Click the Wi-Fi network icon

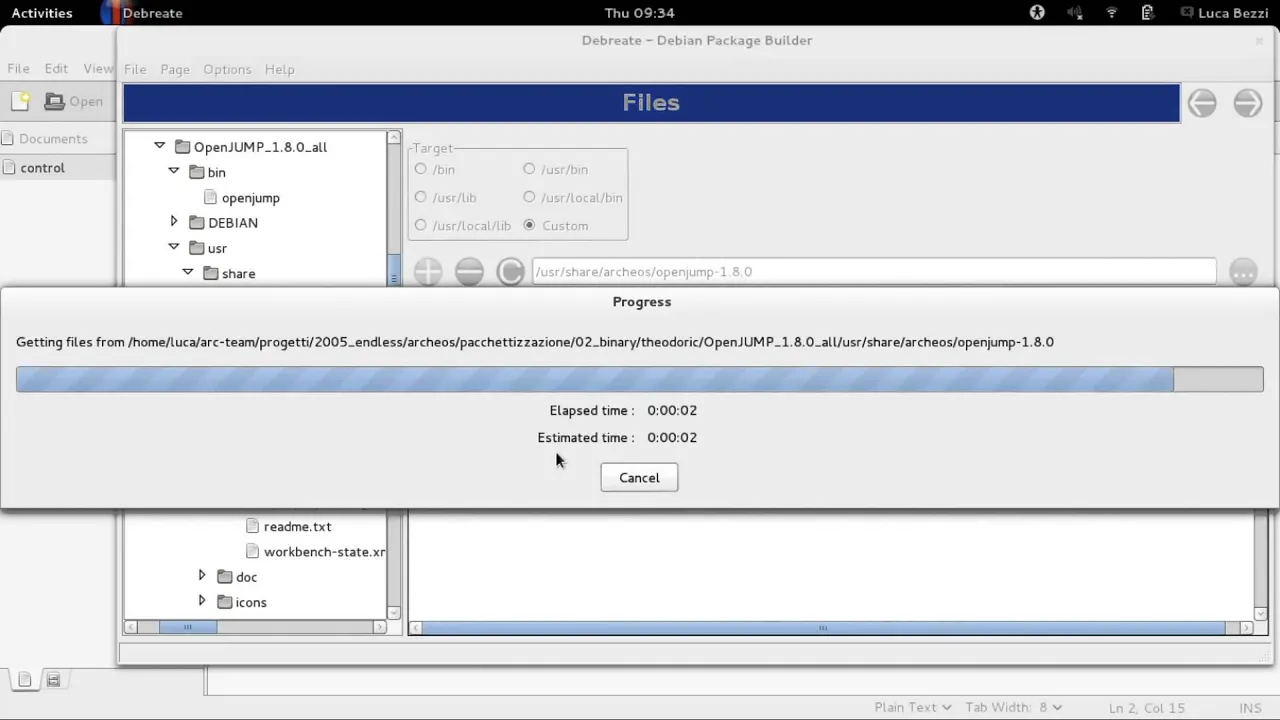click(x=1111, y=13)
